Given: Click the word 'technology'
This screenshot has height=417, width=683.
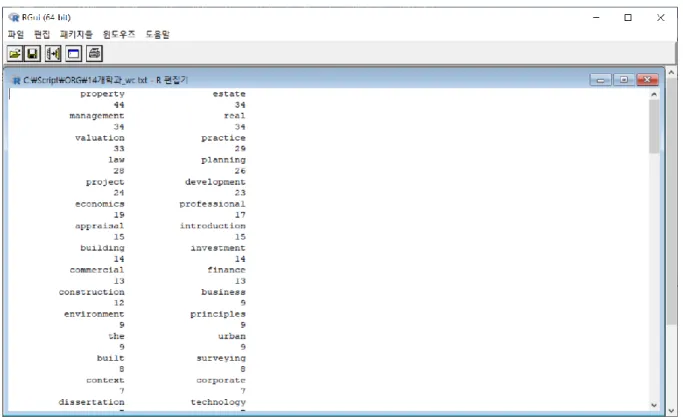Looking at the screenshot, I should tap(218, 402).
